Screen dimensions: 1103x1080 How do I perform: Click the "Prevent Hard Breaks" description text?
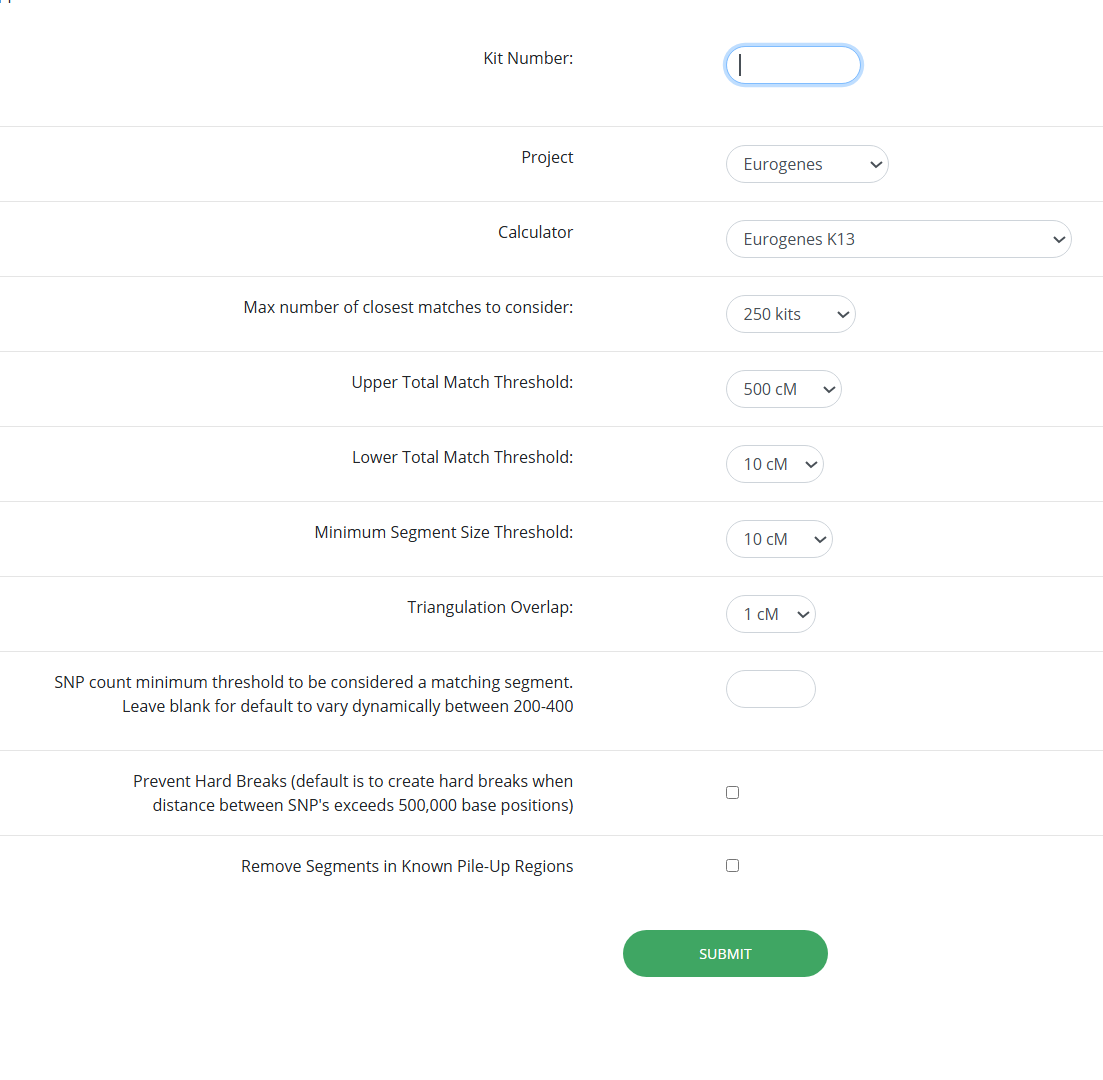point(353,793)
